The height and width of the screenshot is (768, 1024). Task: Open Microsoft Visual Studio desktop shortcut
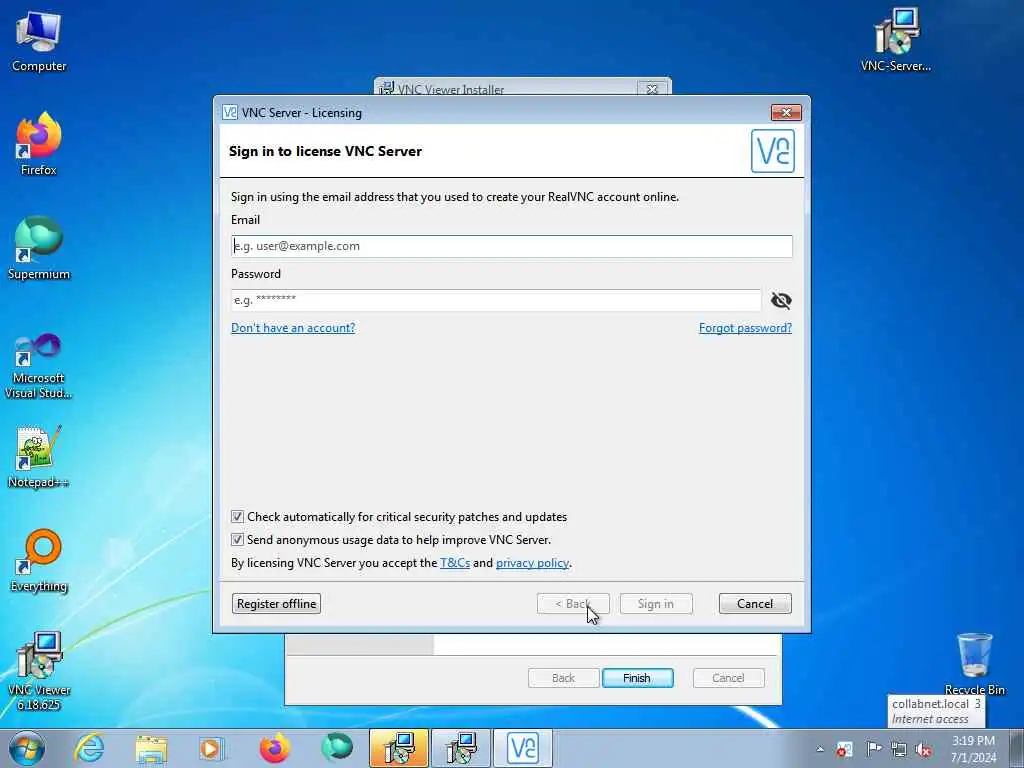[39, 366]
